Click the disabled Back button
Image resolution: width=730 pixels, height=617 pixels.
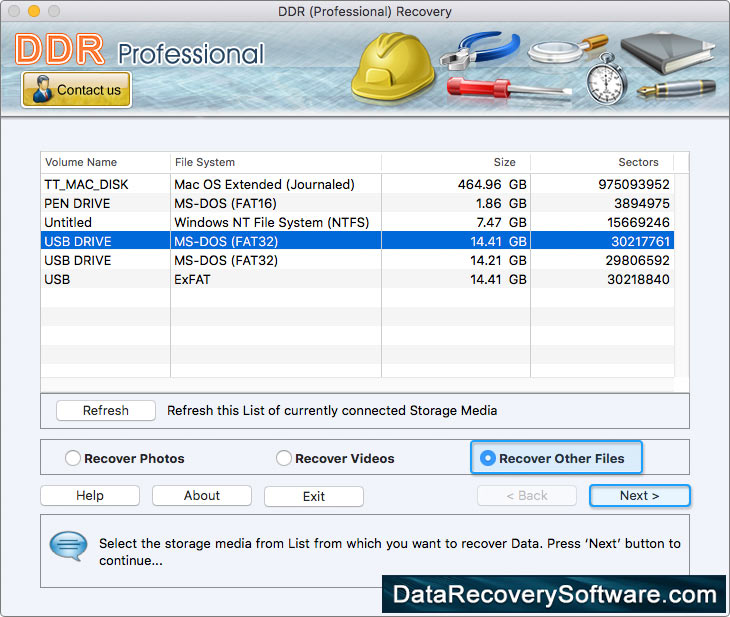(x=527, y=495)
